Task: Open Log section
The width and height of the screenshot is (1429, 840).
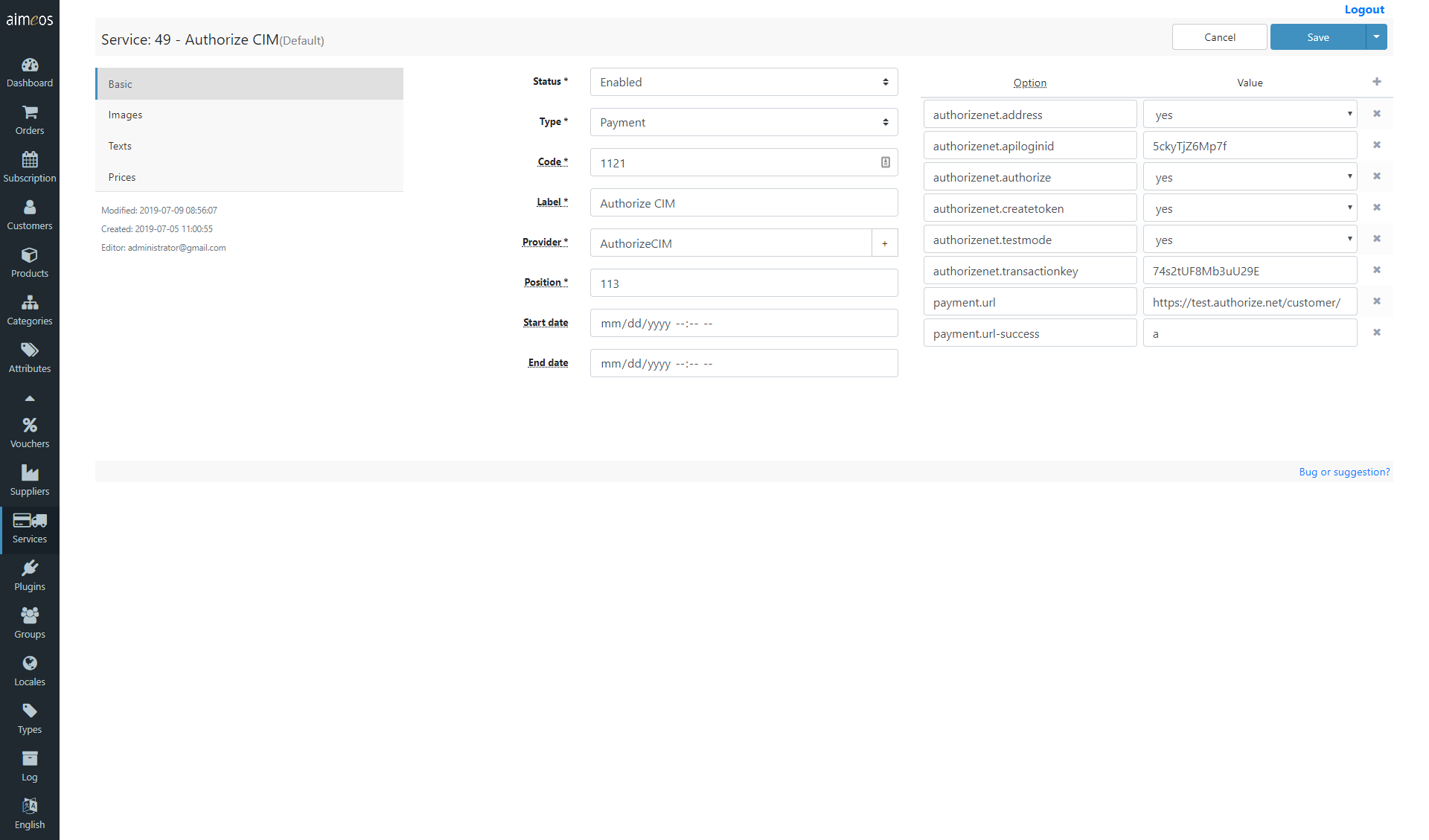Action: click(30, 766)
